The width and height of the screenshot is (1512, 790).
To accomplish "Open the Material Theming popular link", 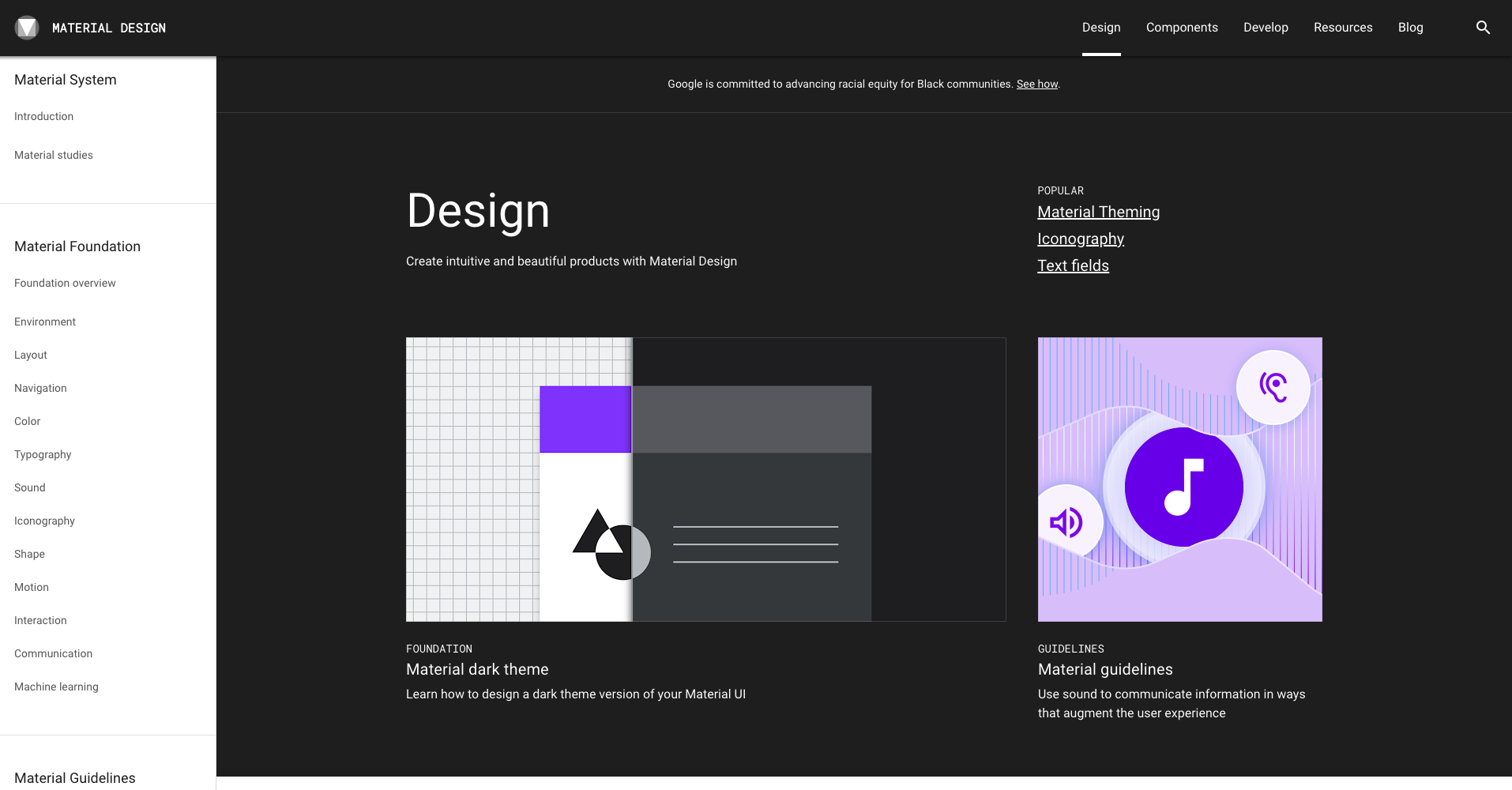I will coord(1098,212).
